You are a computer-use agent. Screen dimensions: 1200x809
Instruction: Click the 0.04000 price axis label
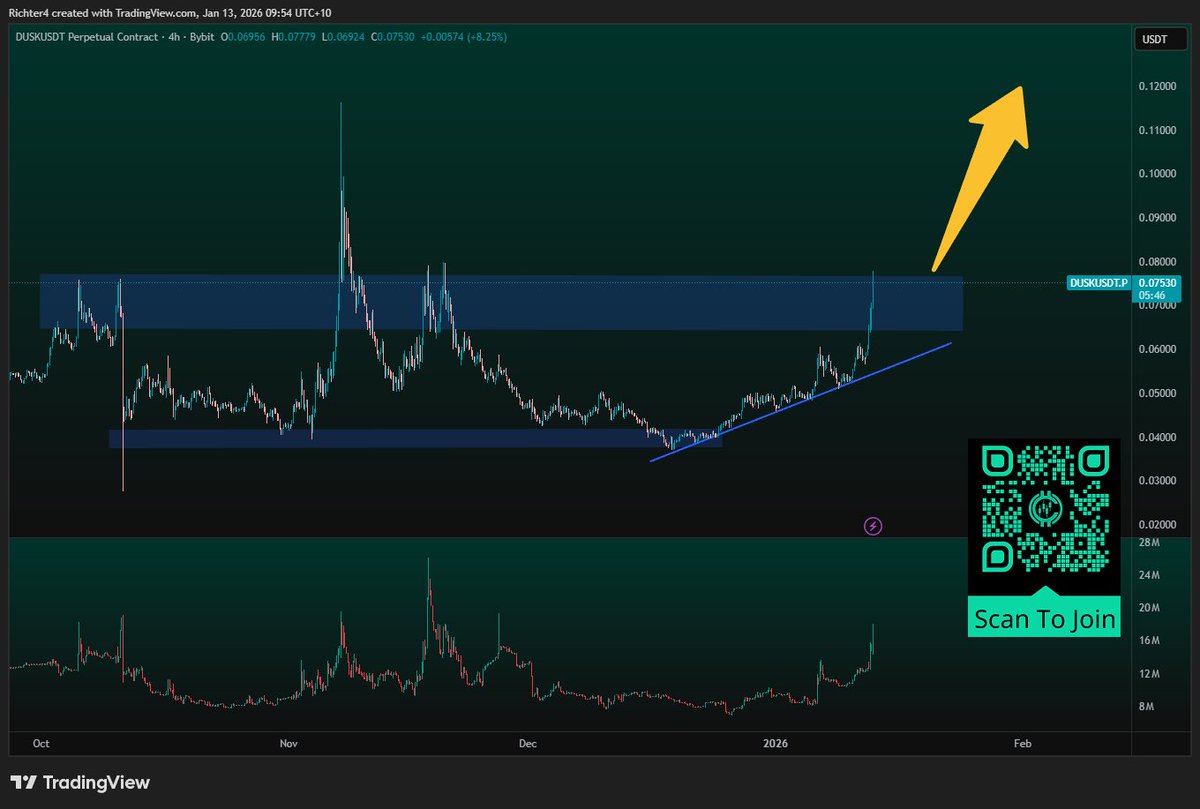[x=1157, y=437]
